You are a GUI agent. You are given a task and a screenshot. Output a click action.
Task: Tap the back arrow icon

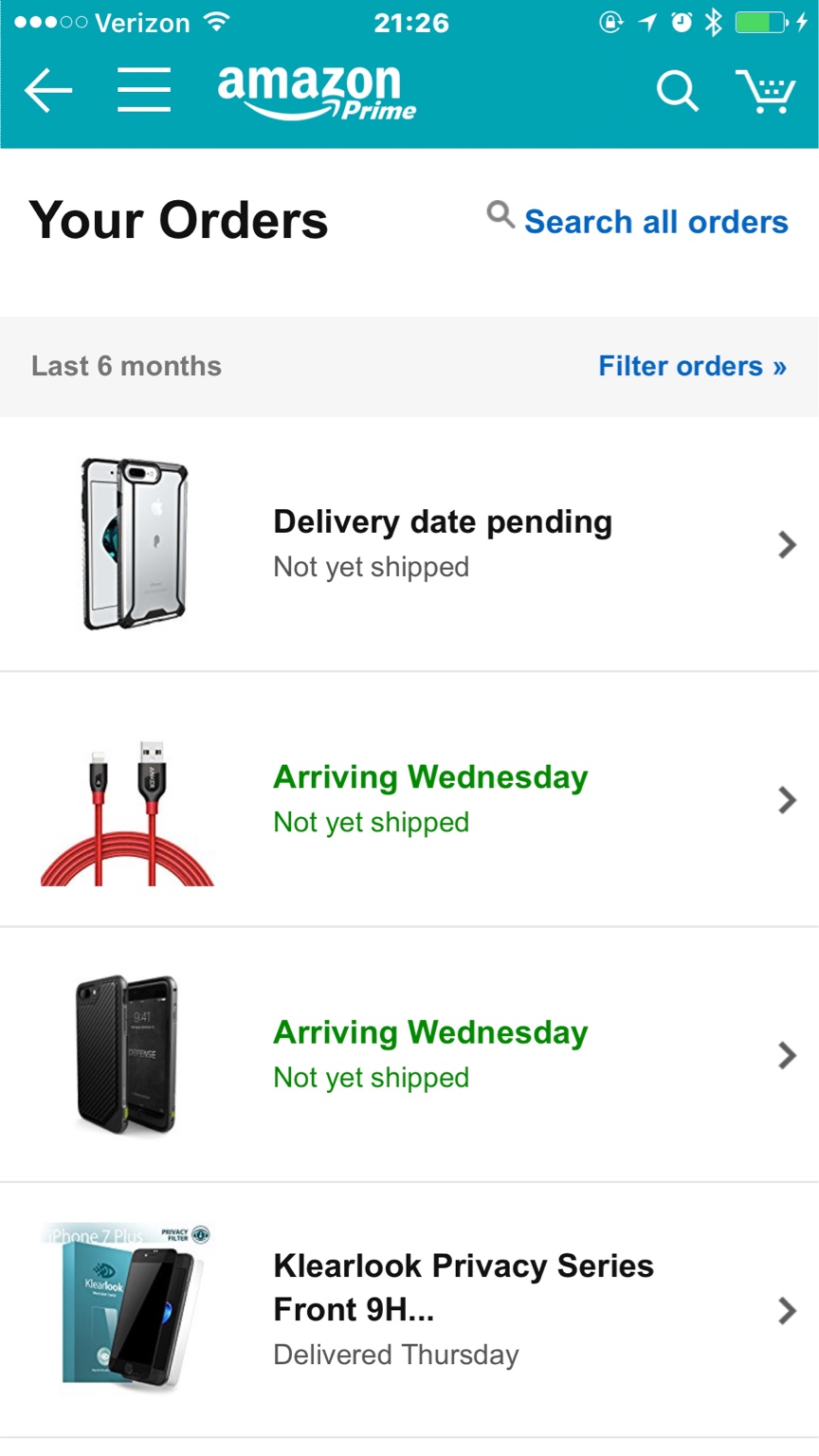pos(48,91)
